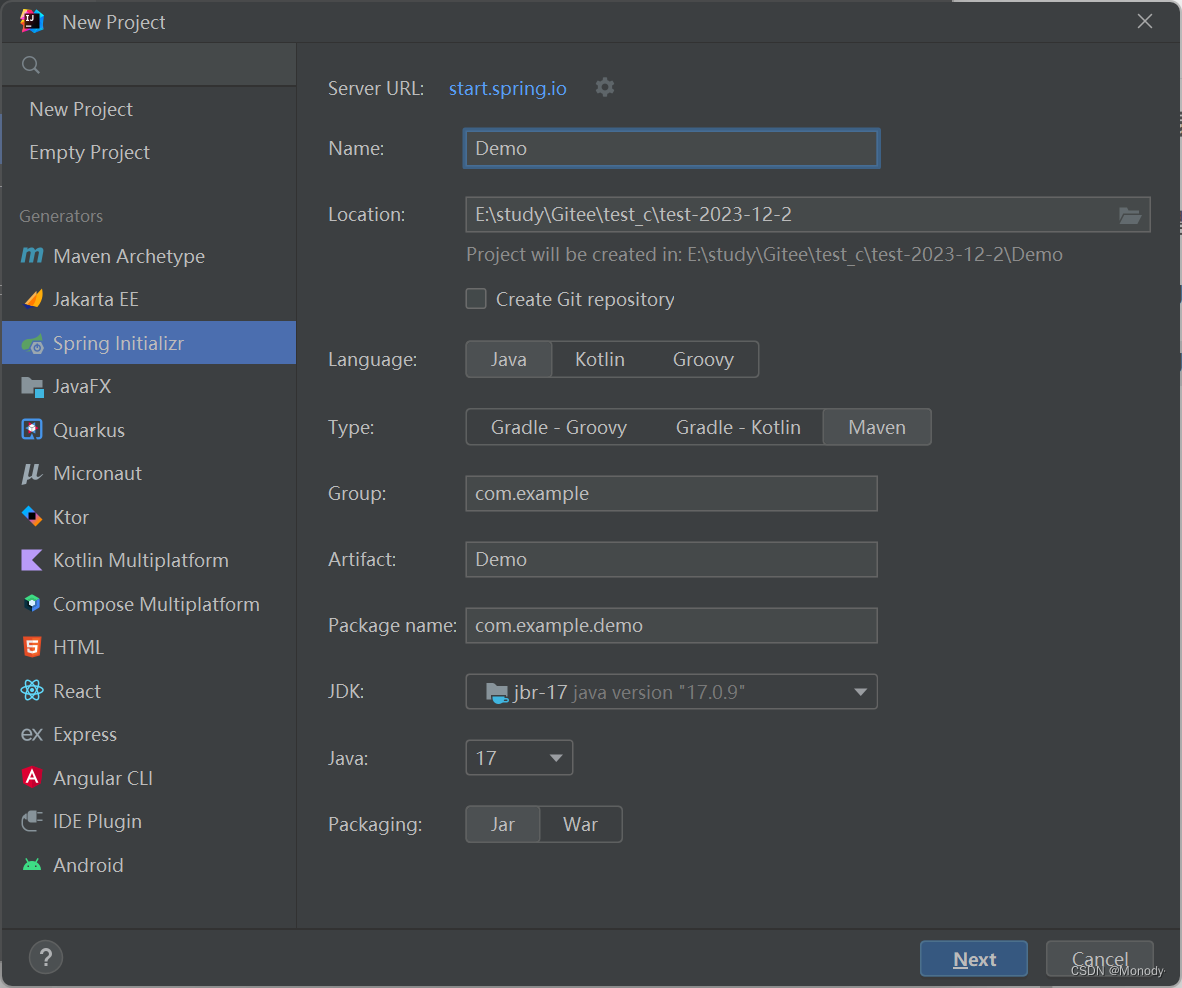This screenshot has height=988, width=1182.
Task: Choose Maven build type
Action: (877, 427)
